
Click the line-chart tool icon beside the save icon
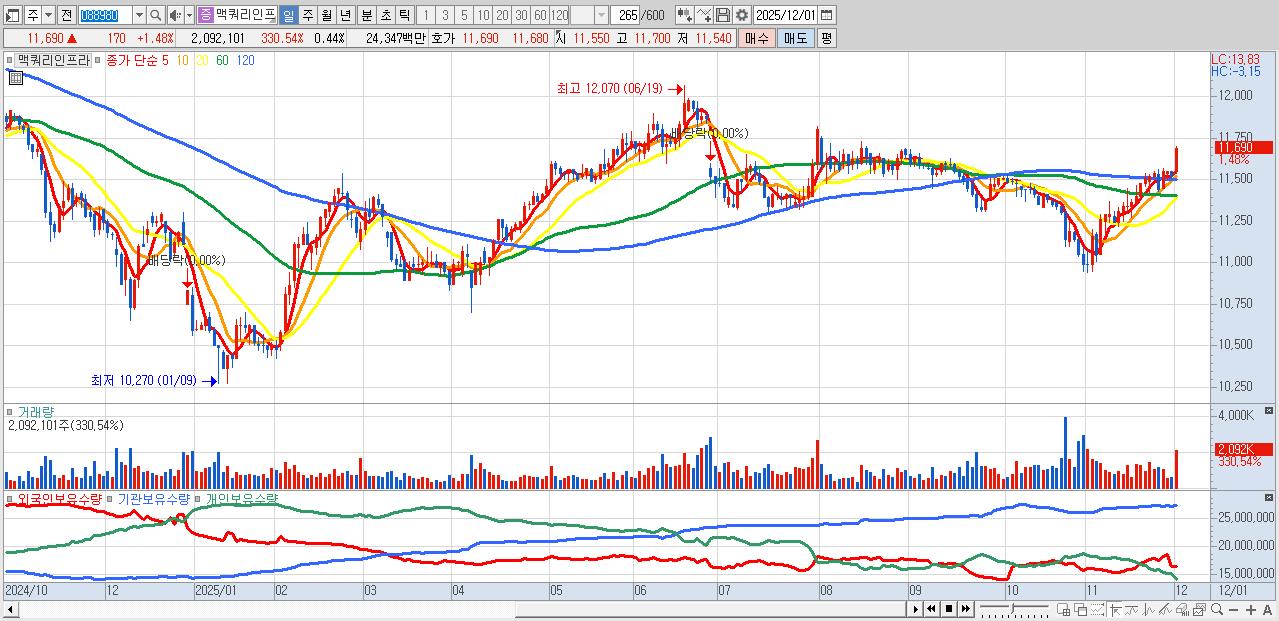[703, 15]
